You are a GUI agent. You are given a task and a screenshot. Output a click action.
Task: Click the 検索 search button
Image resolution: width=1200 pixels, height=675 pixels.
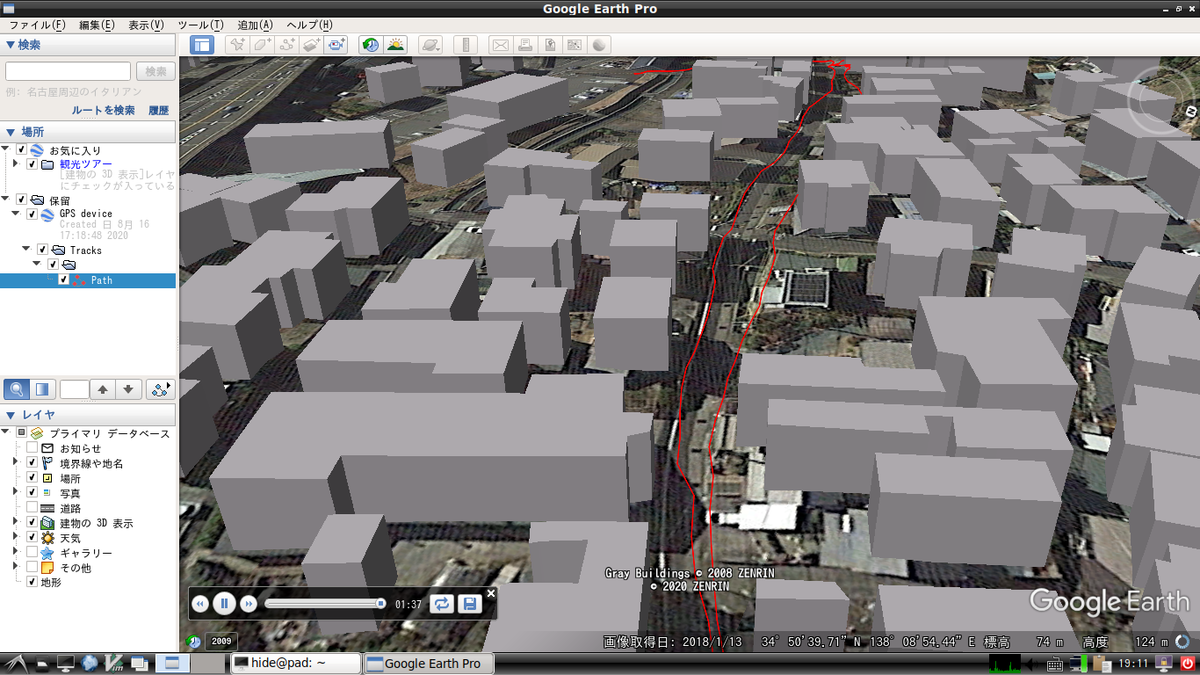pos(156,71)
